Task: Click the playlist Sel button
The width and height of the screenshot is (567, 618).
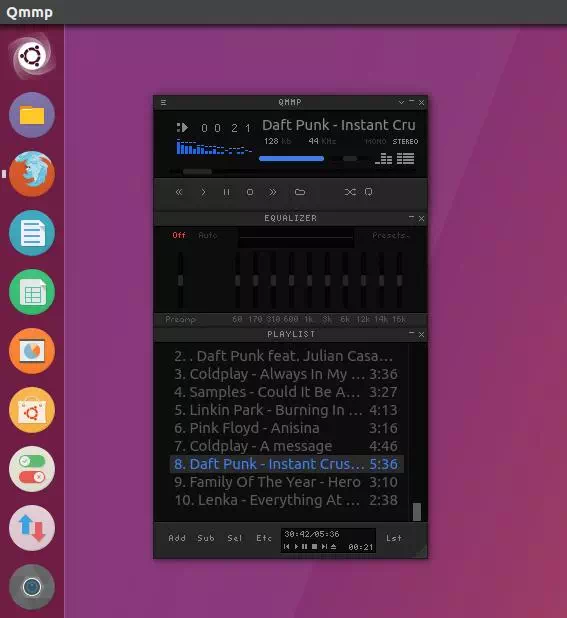Action: pos(234,538)
